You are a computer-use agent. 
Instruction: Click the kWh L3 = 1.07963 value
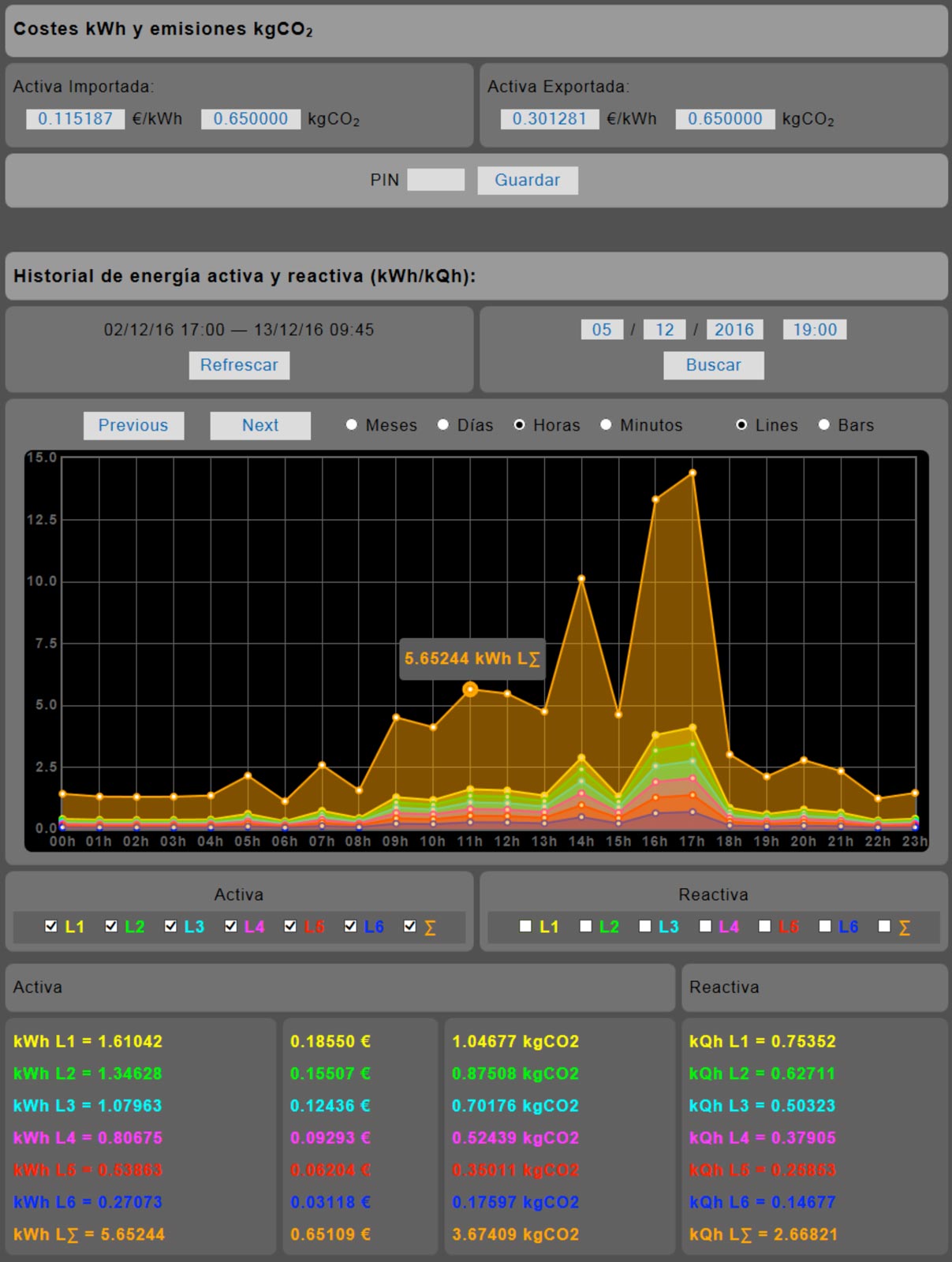[88, 1106]
